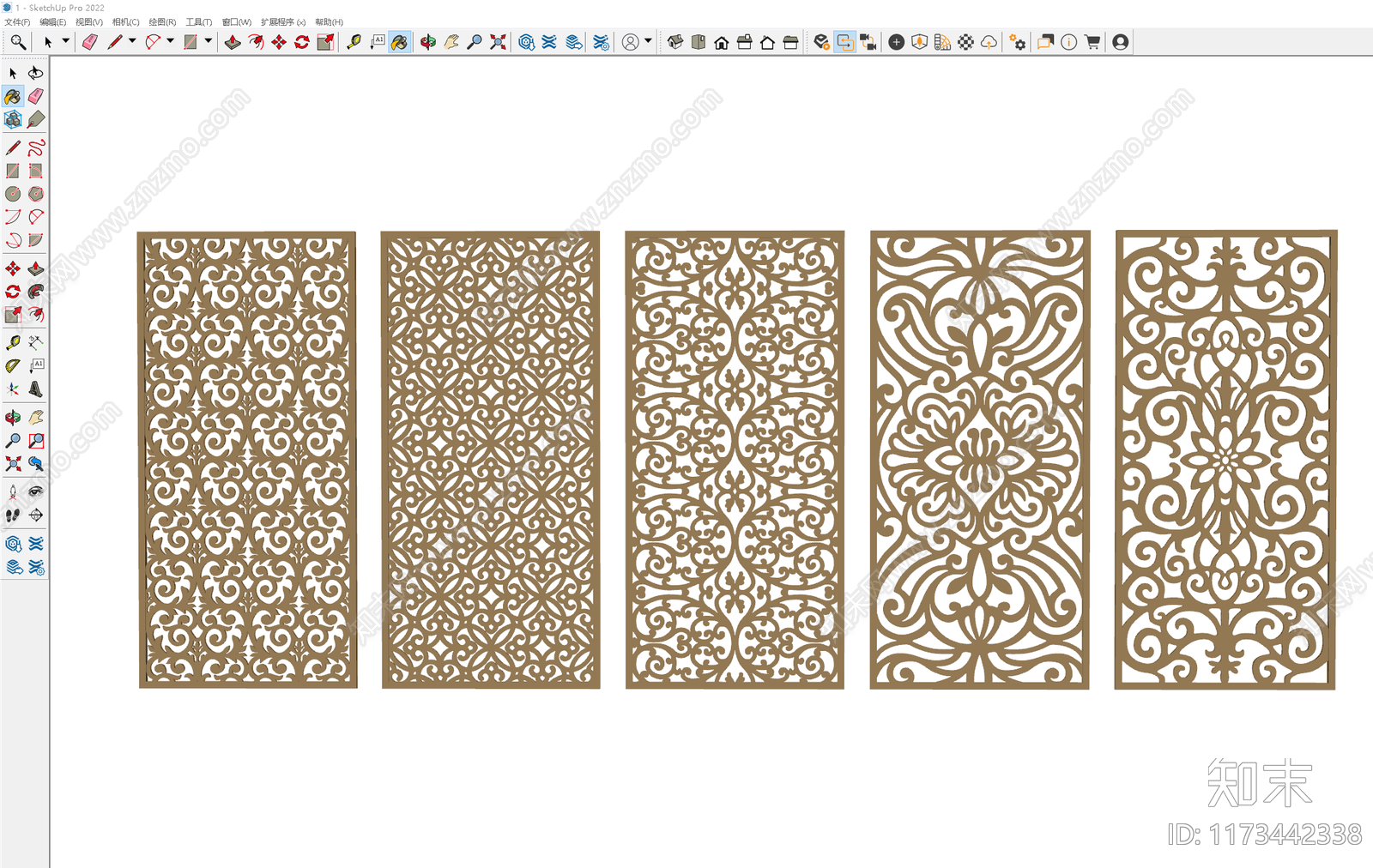
Task: Click the panel with large central flower medallion
Action: point(979,460)
